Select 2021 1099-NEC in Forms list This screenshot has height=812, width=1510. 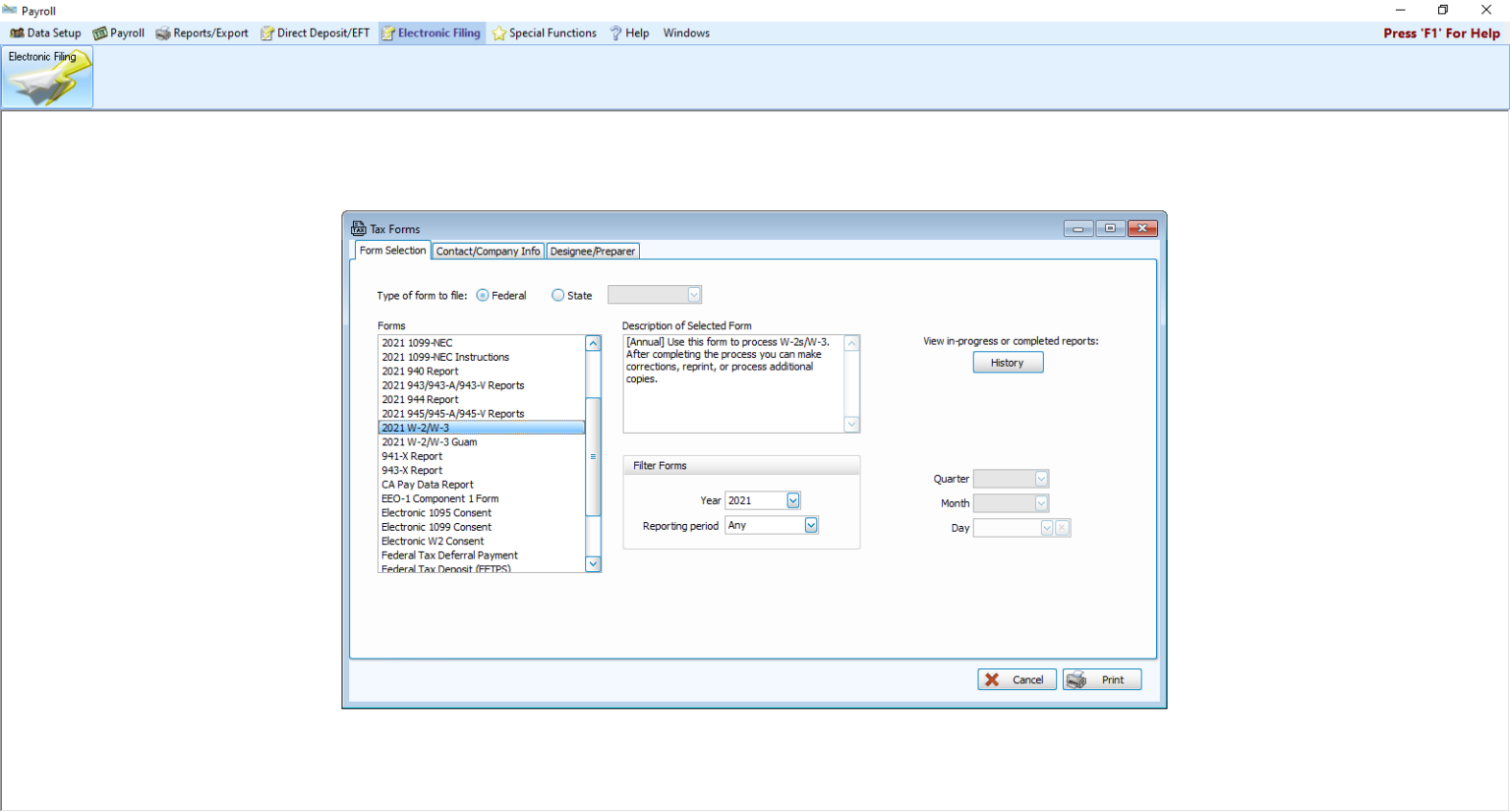tap(418, 343)
